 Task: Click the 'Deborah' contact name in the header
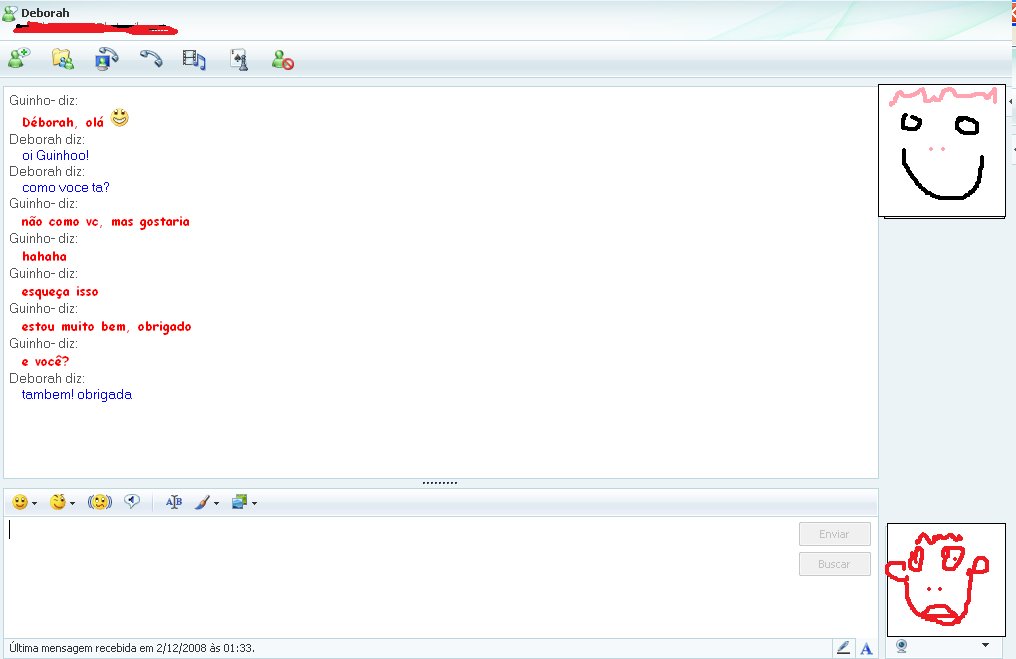pyautogui.click(x=45, y=12)
